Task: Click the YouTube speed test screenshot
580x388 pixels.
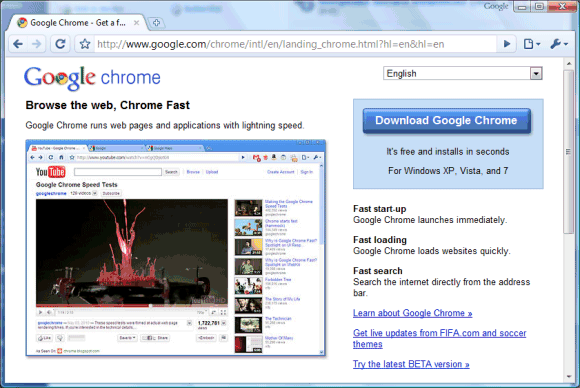Action: [176, 248]
